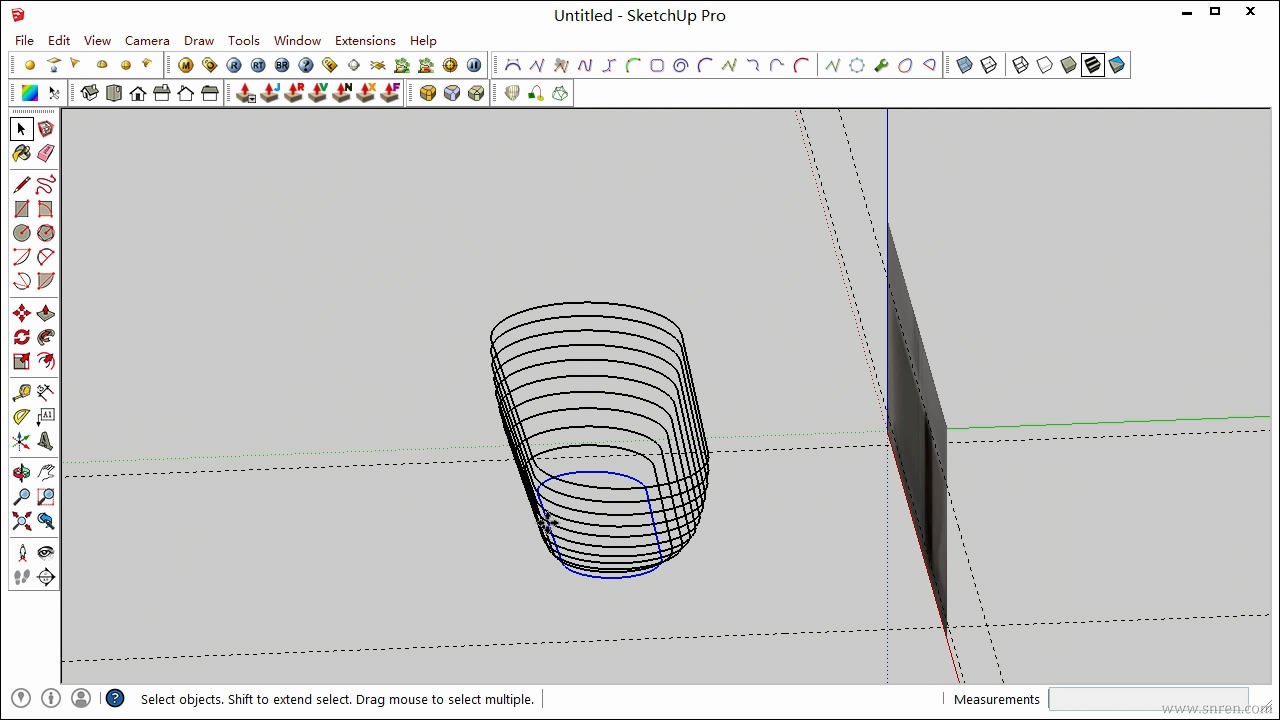Select the Axes tool
The height and width of the screenshot is (720, 1280).
pyautogui.click(x=21, y=441)
